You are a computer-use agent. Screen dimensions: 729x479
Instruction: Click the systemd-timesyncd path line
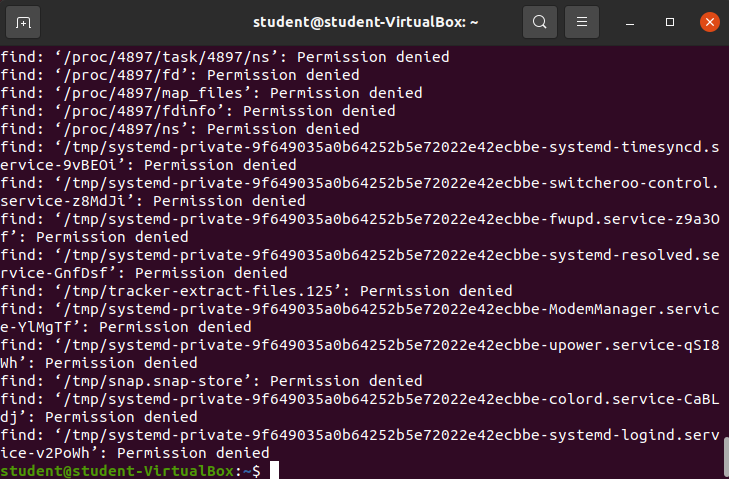click(360, 147)
